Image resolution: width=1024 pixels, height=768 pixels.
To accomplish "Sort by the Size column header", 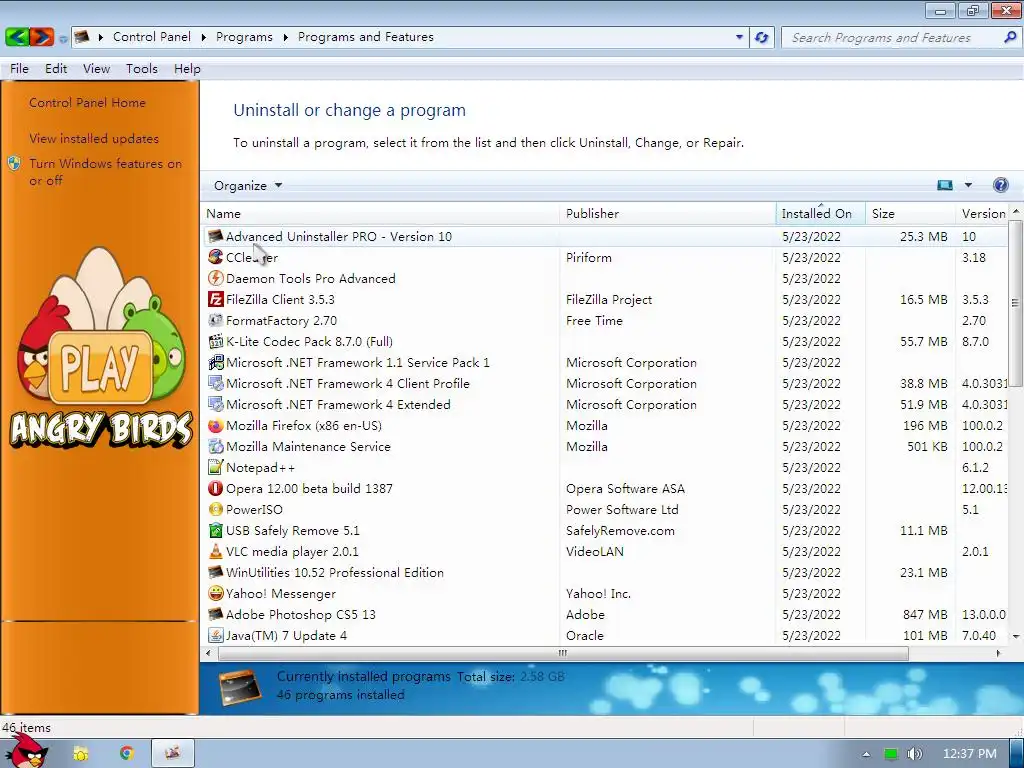I will click(910, 214).
